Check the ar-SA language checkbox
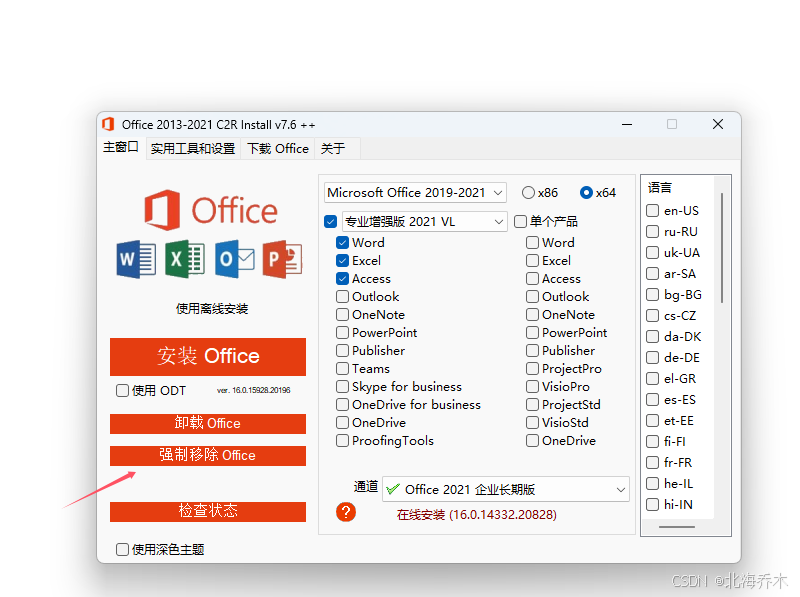This screenshot has height=597, width=800. pyautogui.click(x=653, y=273)
